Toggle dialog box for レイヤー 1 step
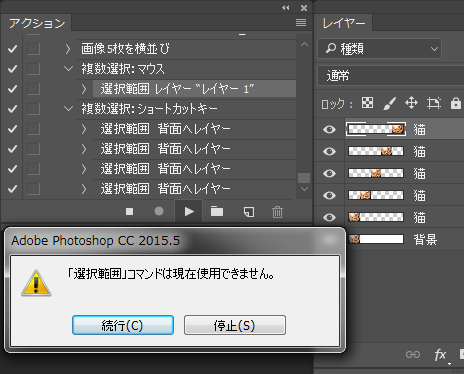Screen dimensions: 464x374 click(x=33, y=89)
